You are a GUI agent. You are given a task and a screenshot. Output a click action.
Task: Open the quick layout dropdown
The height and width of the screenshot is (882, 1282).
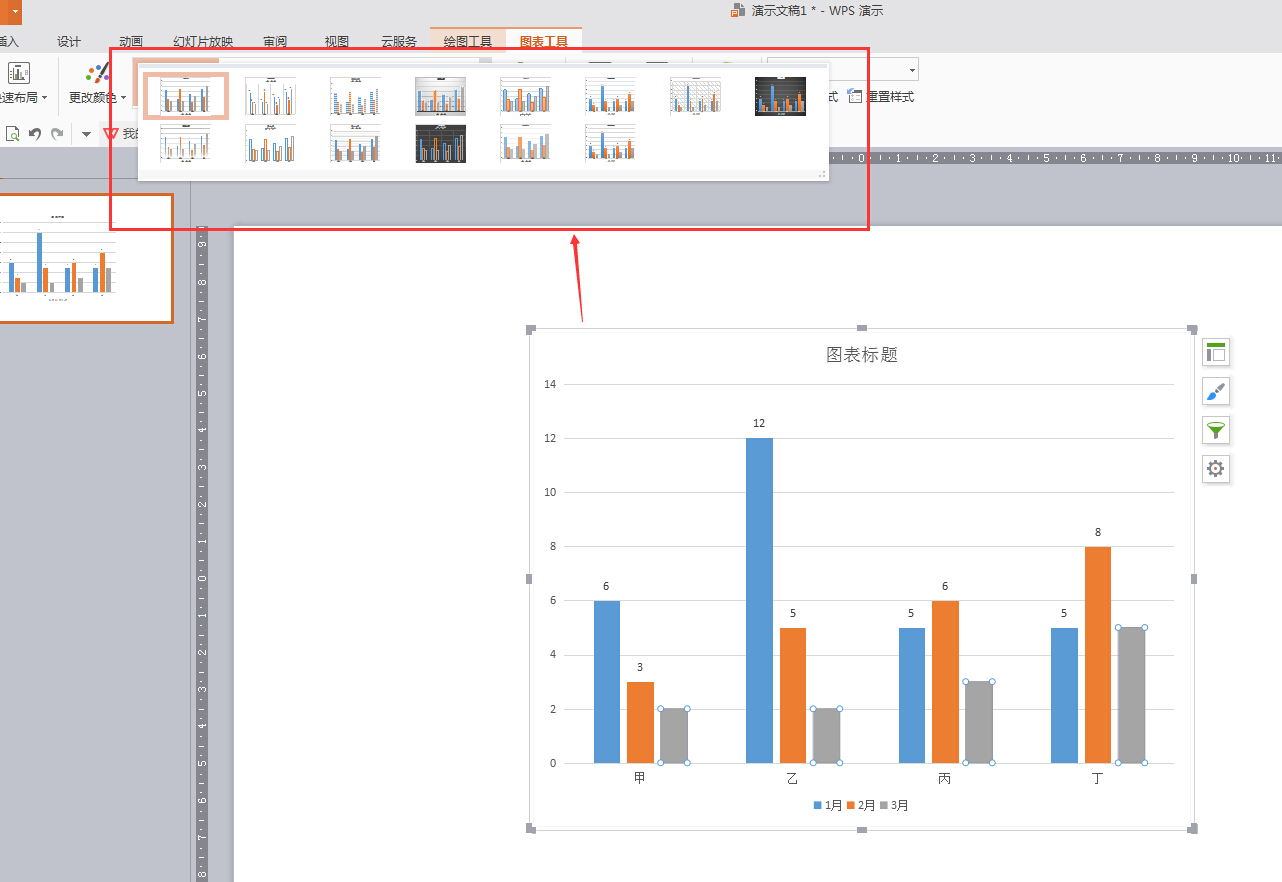point(24,97)
